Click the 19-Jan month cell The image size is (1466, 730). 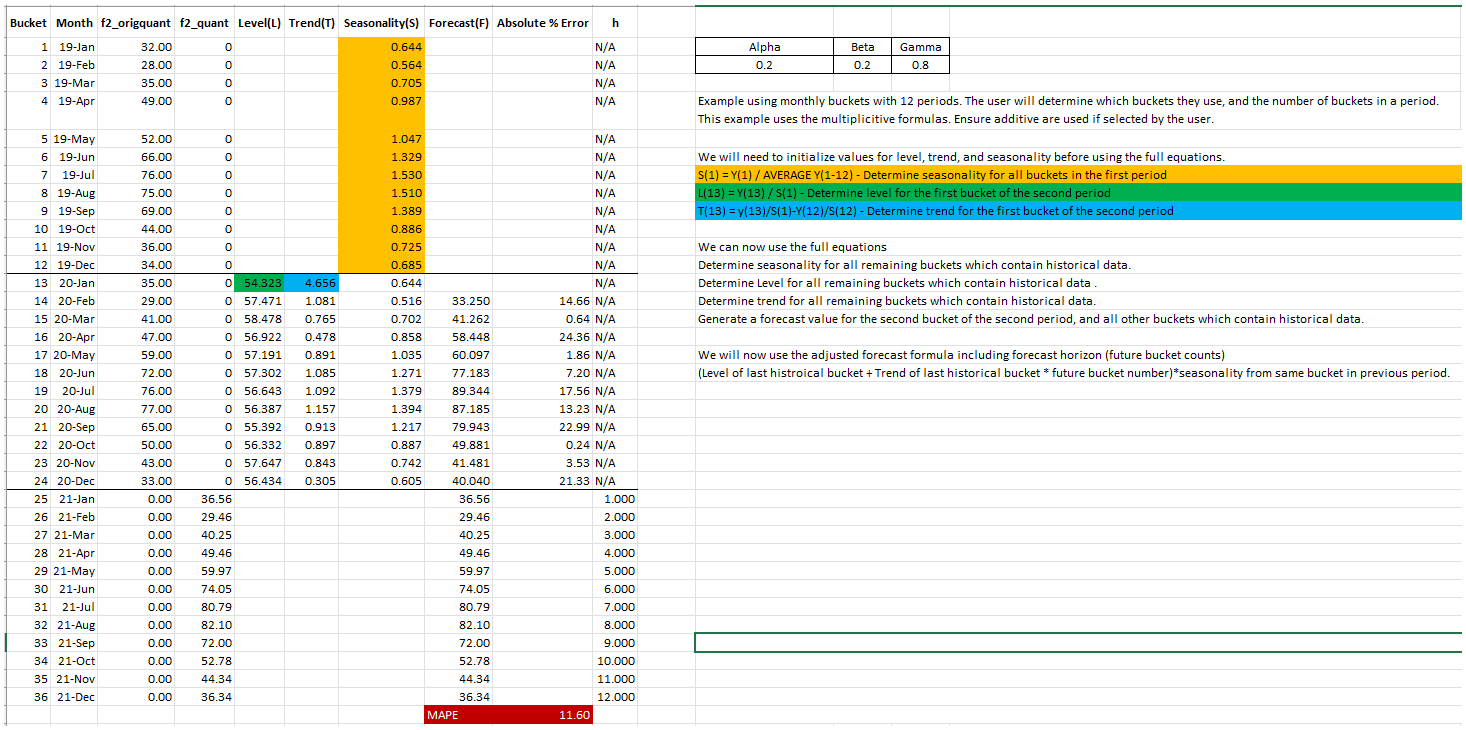pyautogui.click(x=75, y=47)
